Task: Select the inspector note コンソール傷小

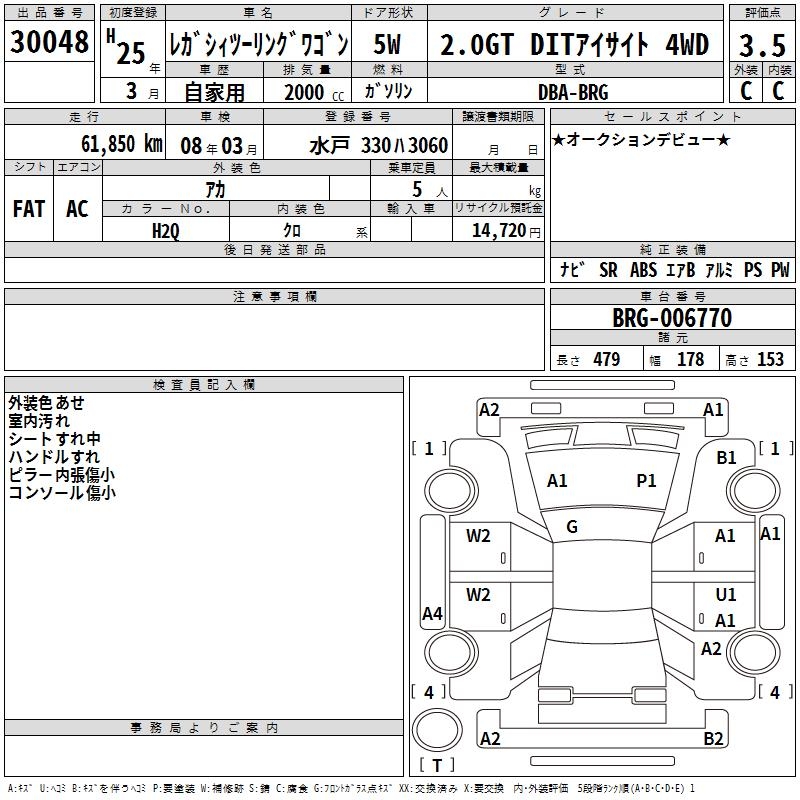Action: (62, 492)
